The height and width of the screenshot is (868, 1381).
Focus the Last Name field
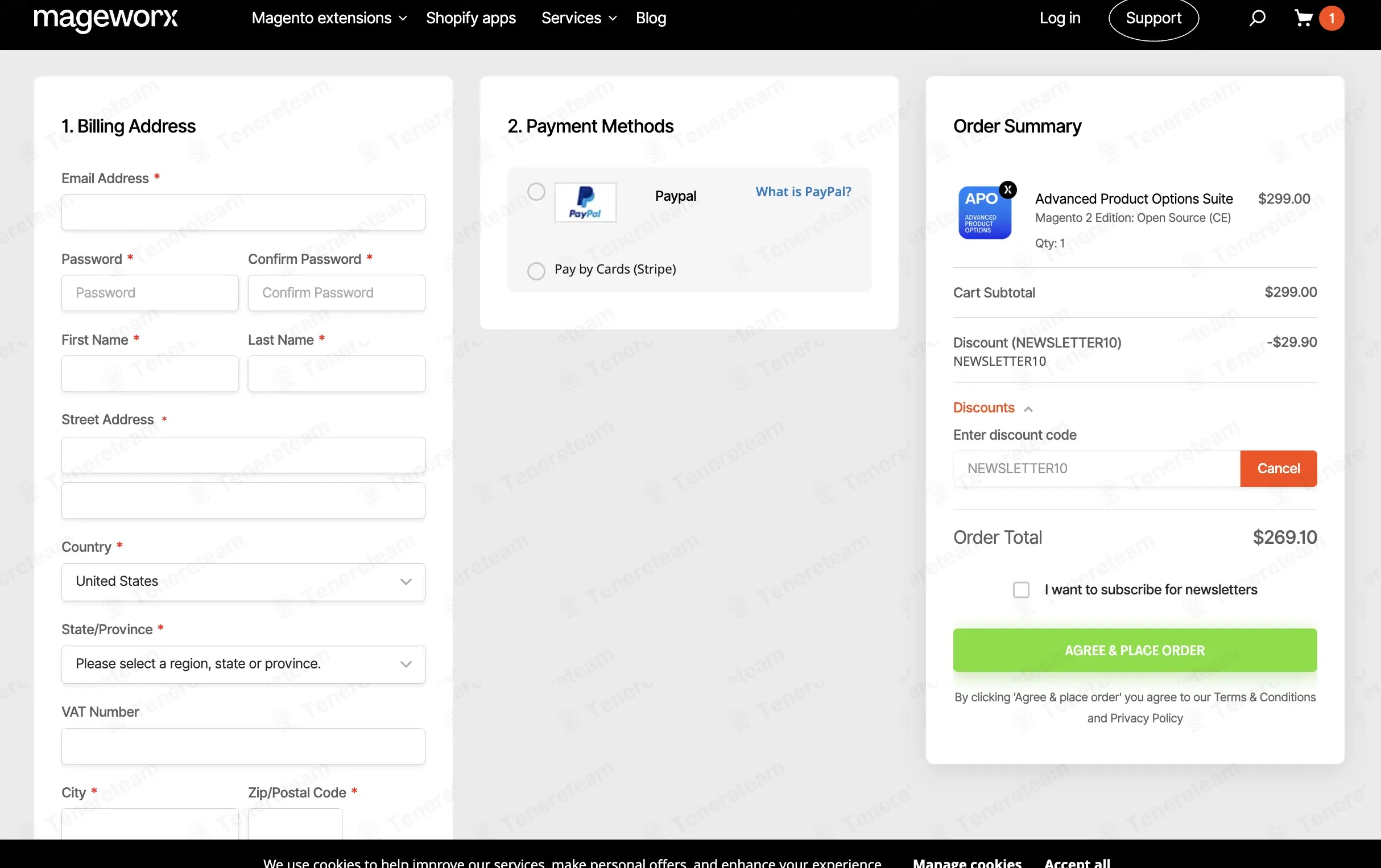tap(337, 374)
